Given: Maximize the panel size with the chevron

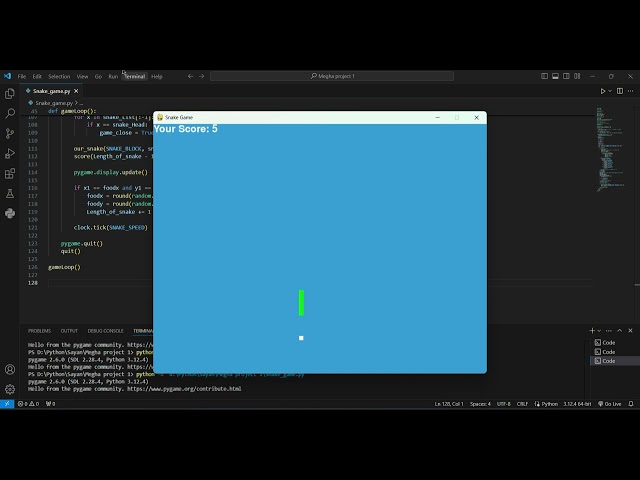Looking at the screenshot, I should point(620,331).
